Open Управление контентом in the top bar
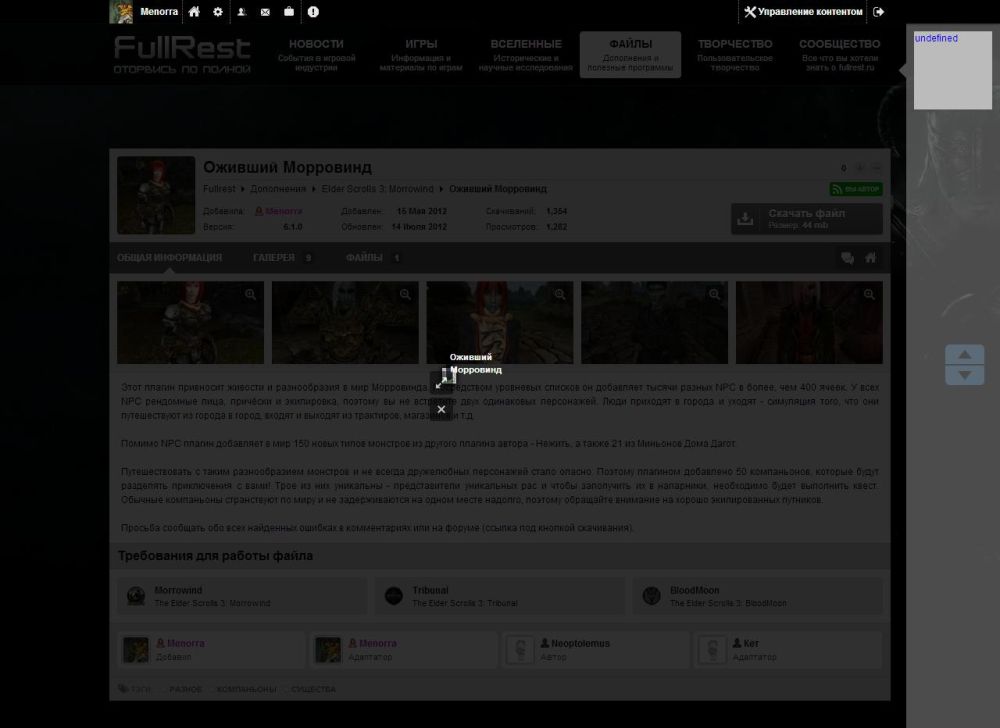1000x728 pixels. 804,11
